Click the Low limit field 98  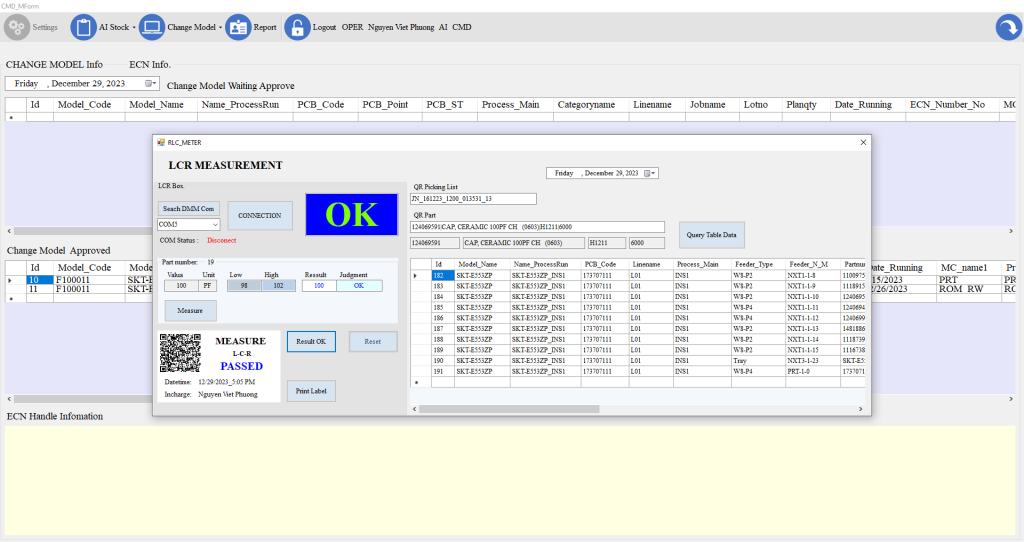pyautogui.click(x=244, y=285)
